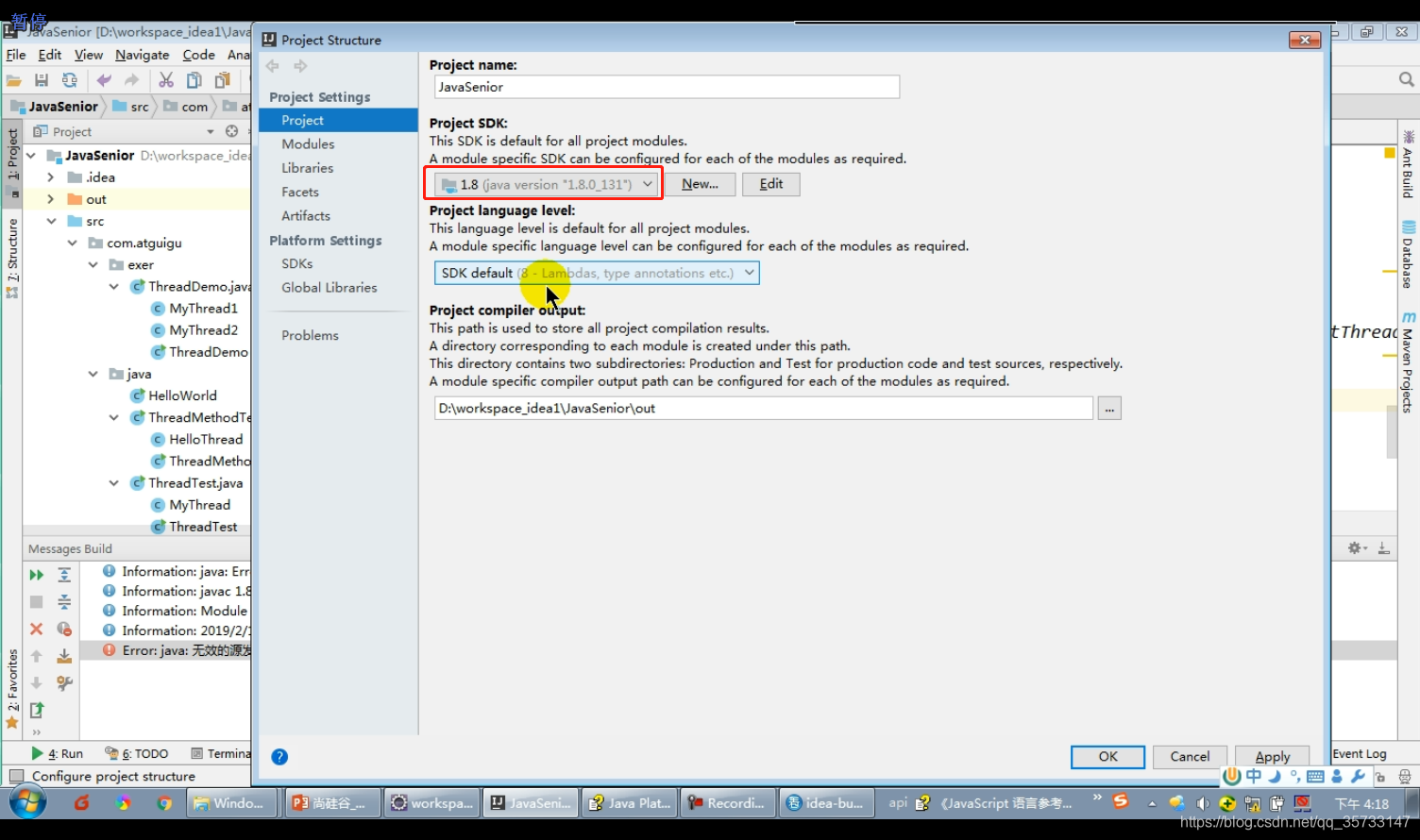
Task: Open Event Log tab
Action: pos(1360,754)
